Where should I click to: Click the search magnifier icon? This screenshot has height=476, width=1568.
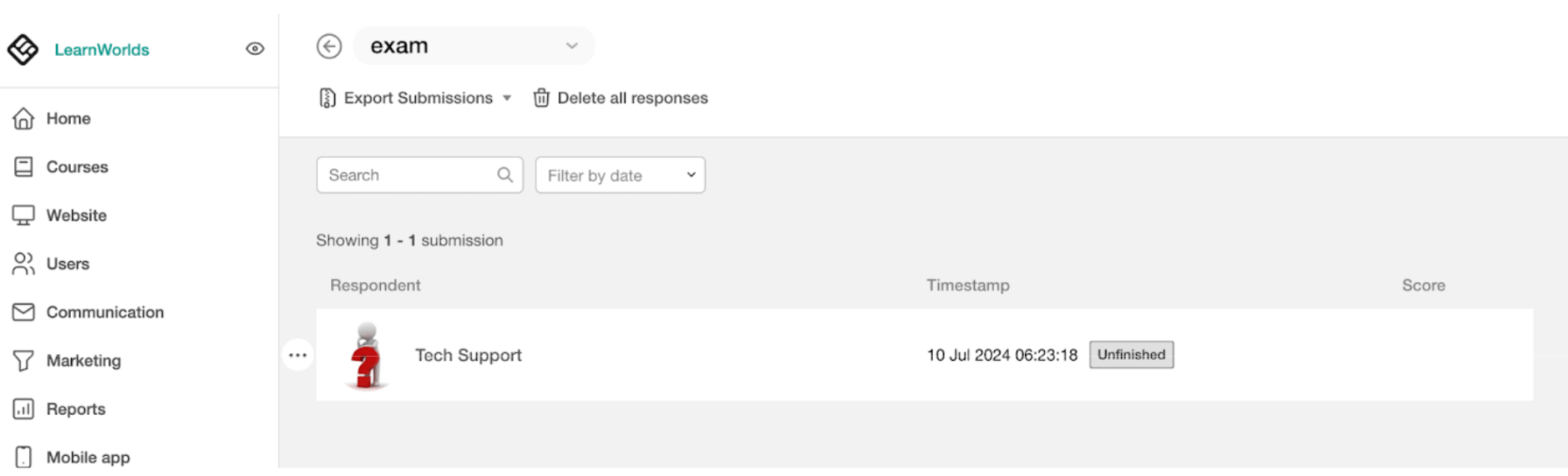(x=505, y=175)
